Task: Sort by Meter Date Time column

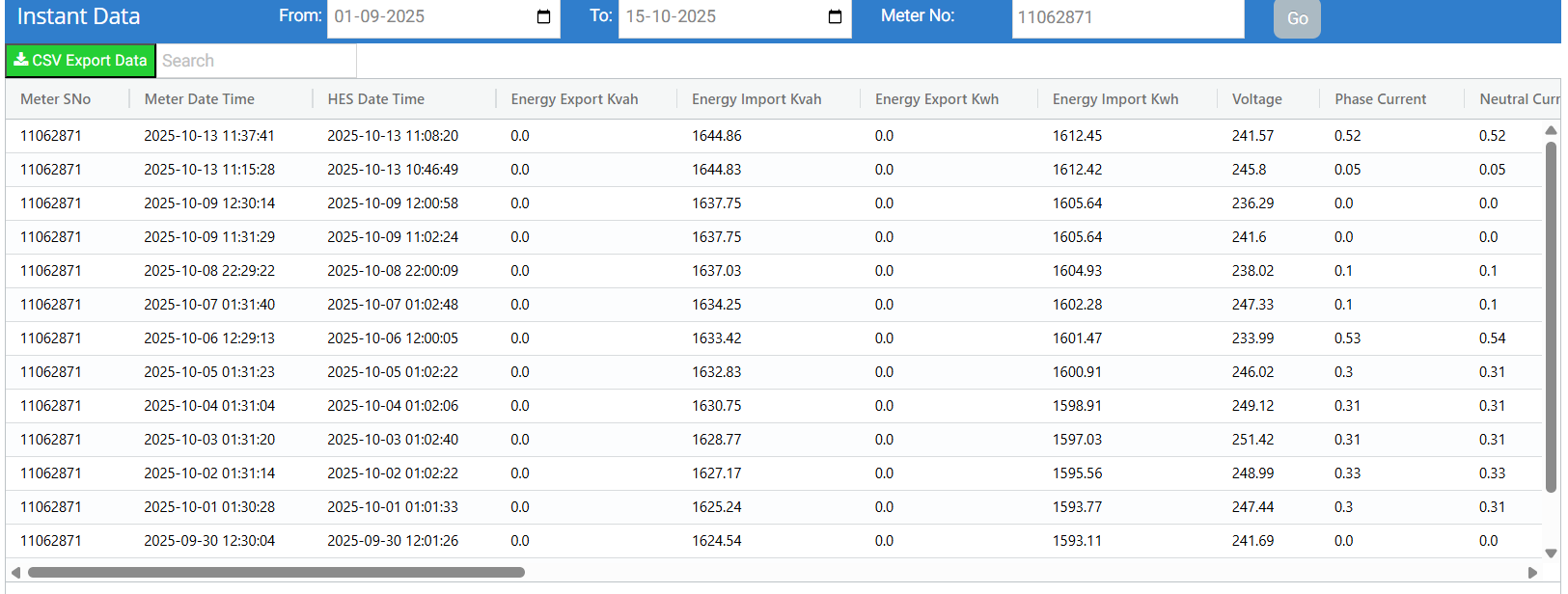Action: (200, 99)
